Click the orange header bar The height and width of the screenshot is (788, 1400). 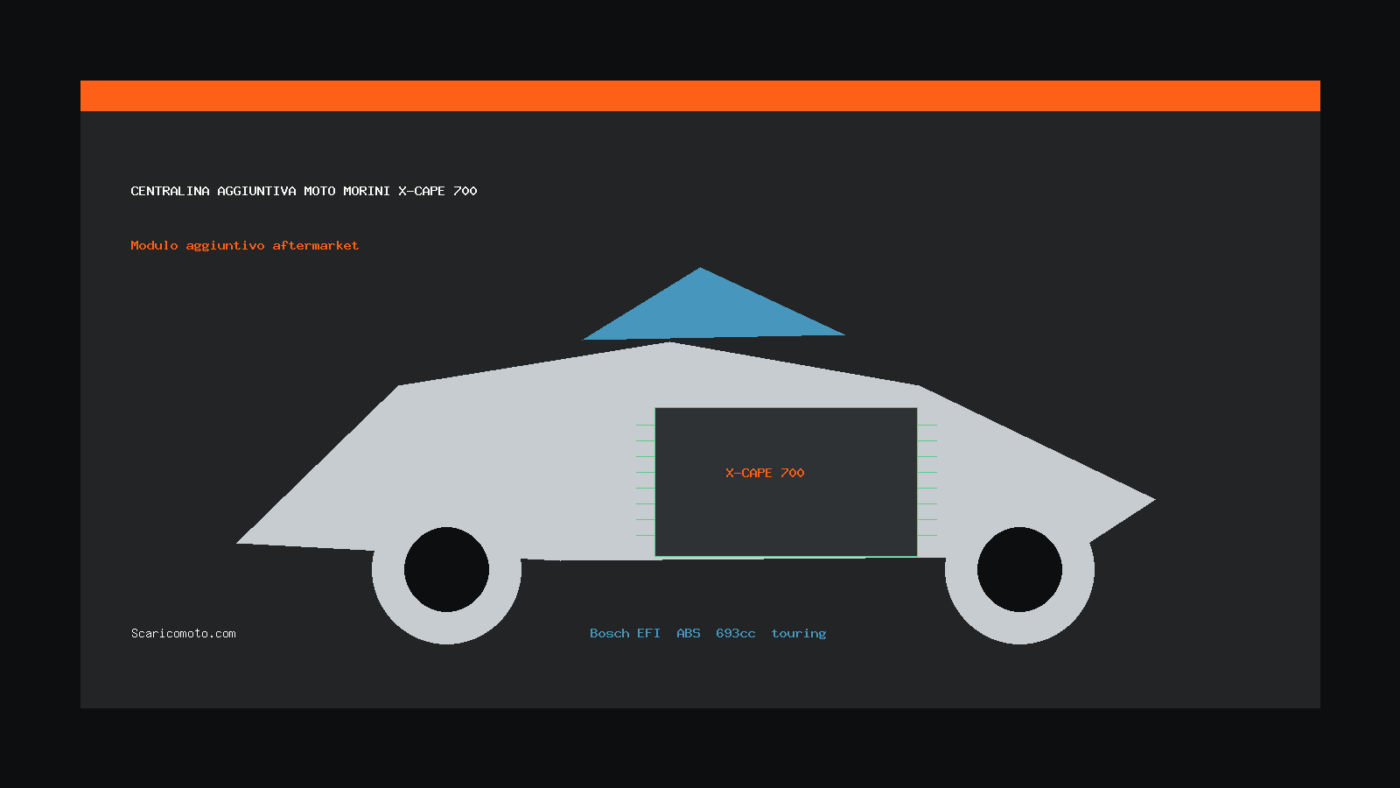click(x=700, y=96)
